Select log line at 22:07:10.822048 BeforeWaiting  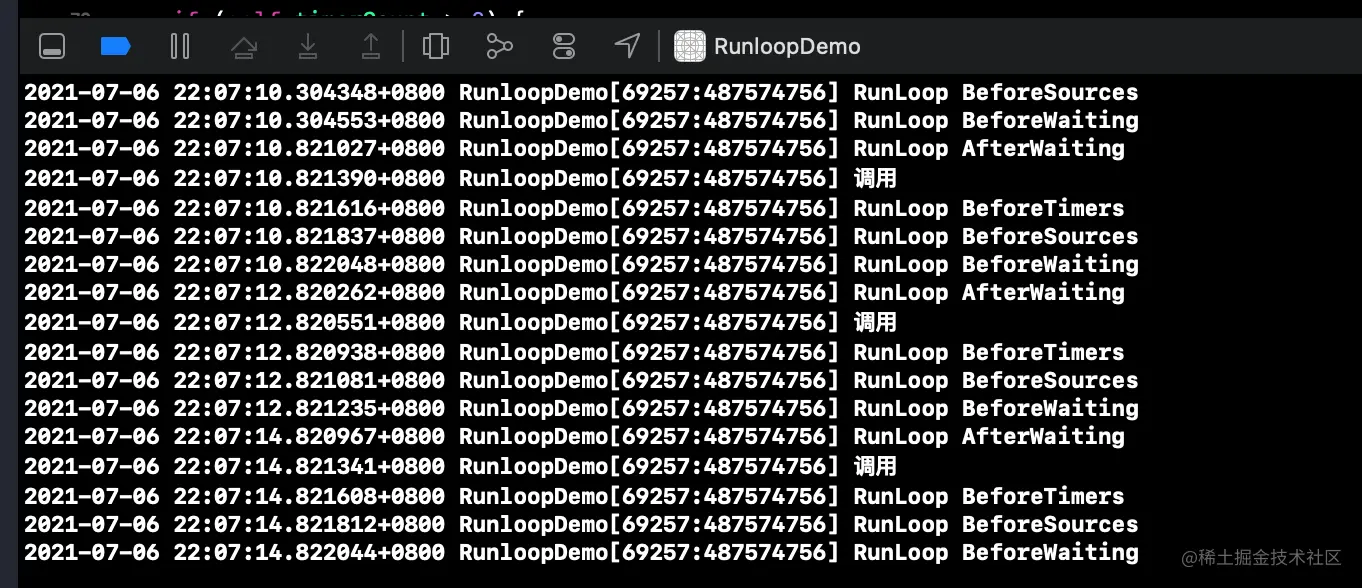point(581,265)
